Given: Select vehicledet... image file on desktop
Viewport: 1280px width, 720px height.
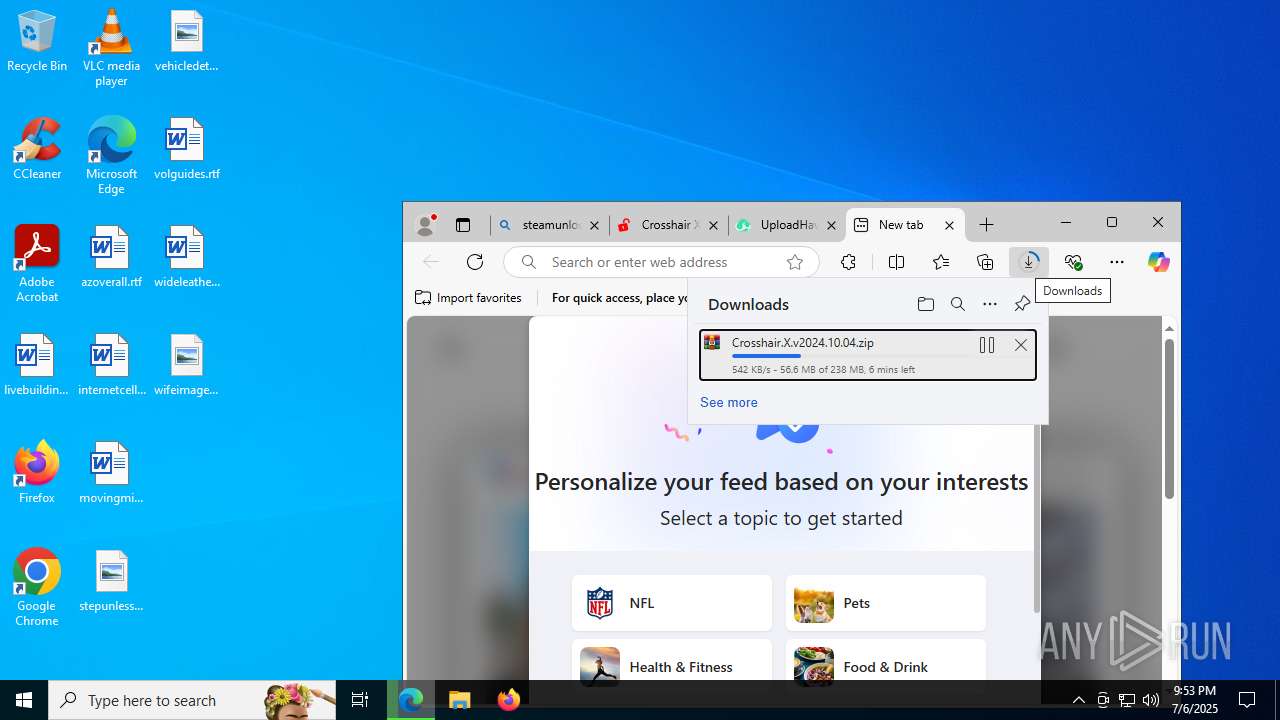Looking at the screenshot, I should tap(186, 42).
